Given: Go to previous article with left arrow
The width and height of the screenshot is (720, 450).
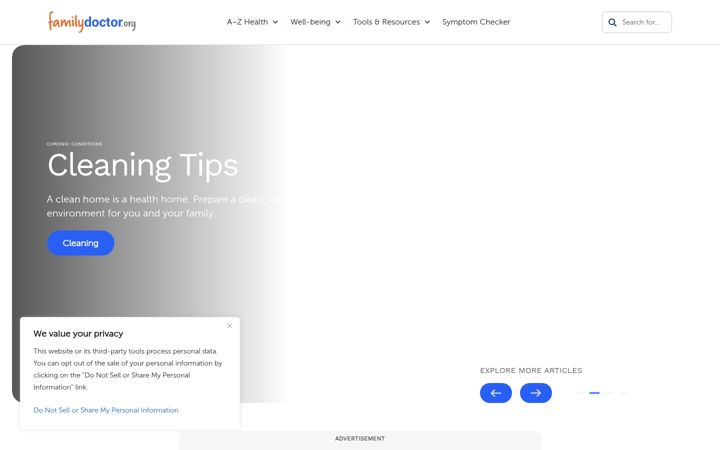Looking at the screenshot, I should (496, 393).
